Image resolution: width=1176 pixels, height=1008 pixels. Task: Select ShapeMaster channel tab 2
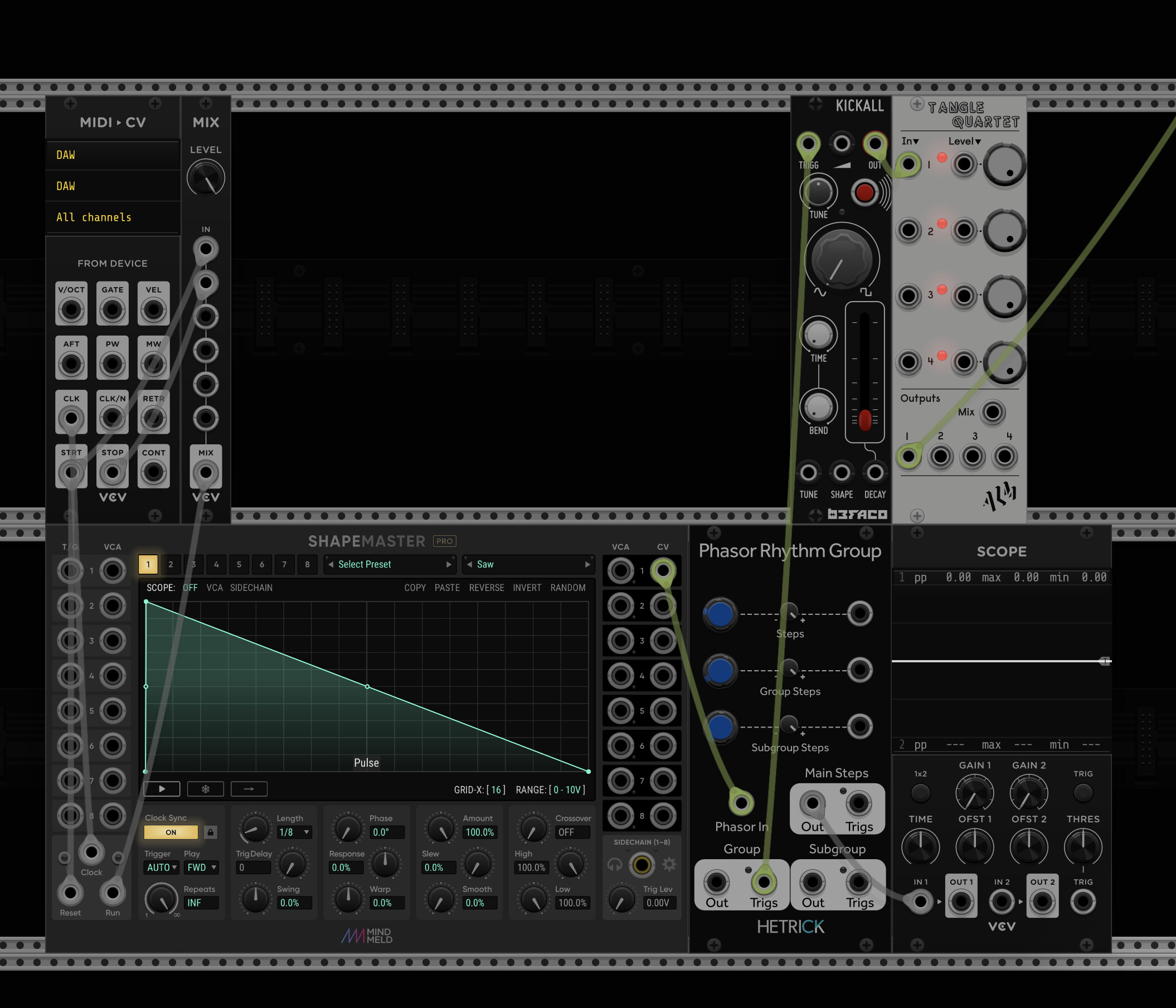coord(171,564)
